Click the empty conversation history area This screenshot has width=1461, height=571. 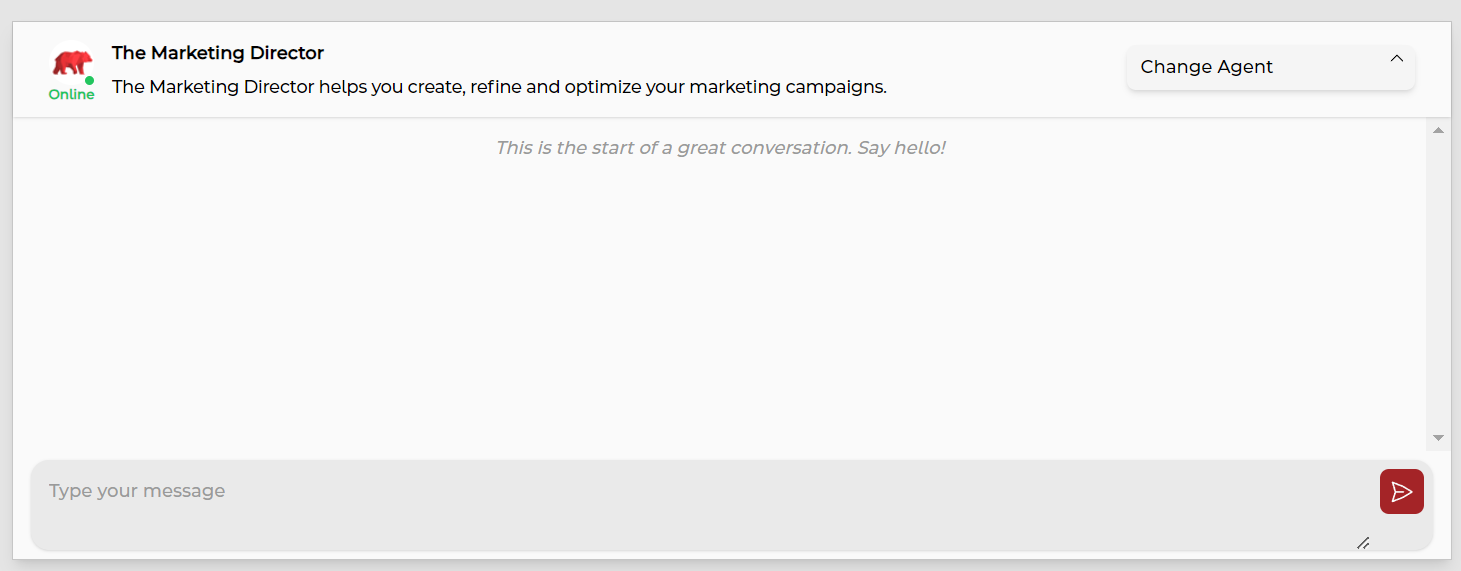point(700,300)
